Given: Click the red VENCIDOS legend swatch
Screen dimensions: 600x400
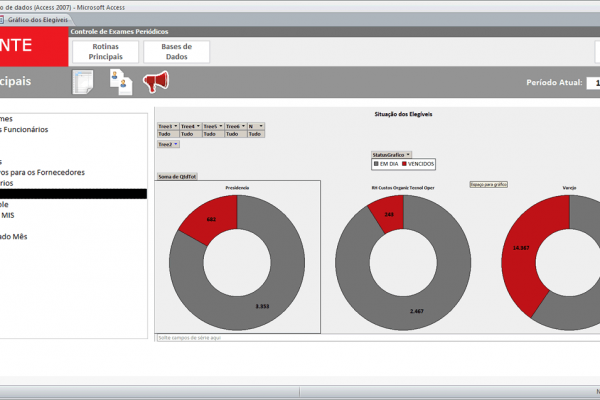Looking at the screenshot, I should [x=404, y=163].
